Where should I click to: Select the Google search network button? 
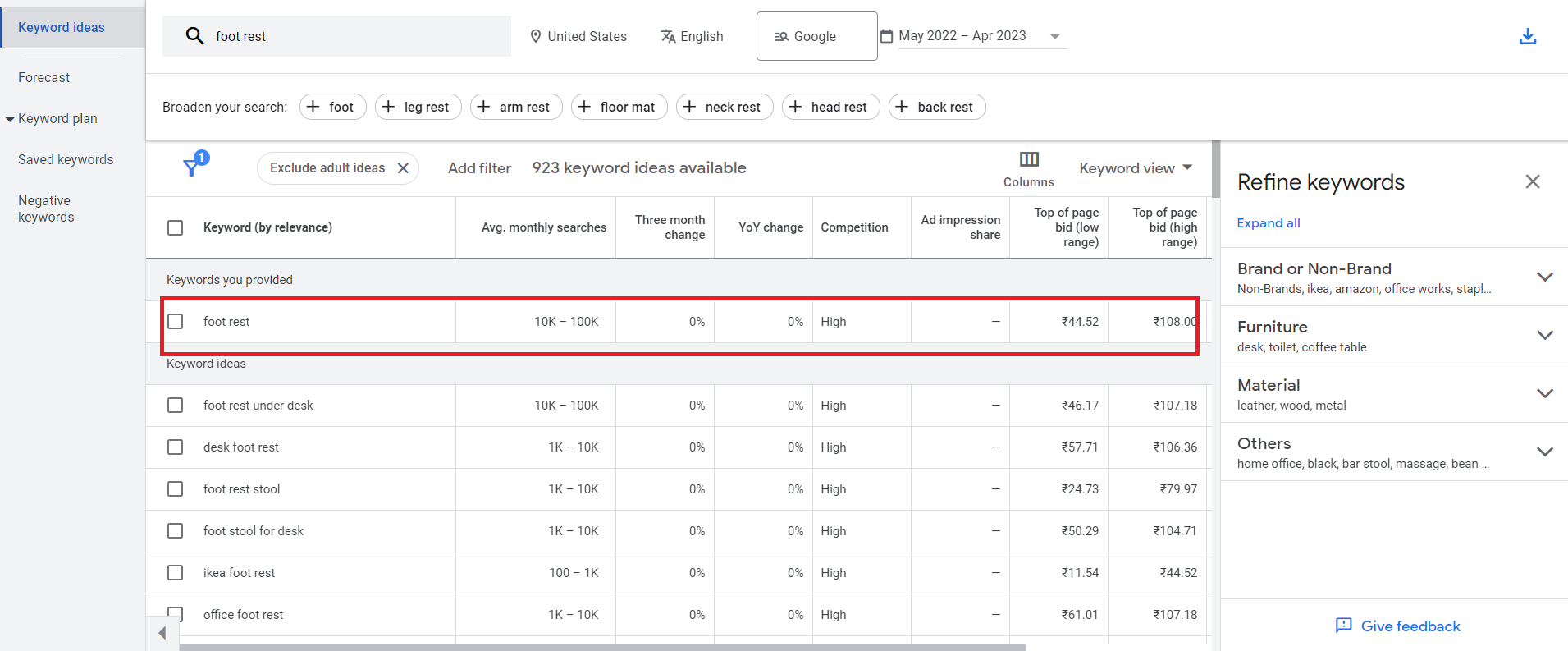pos(816,36)
